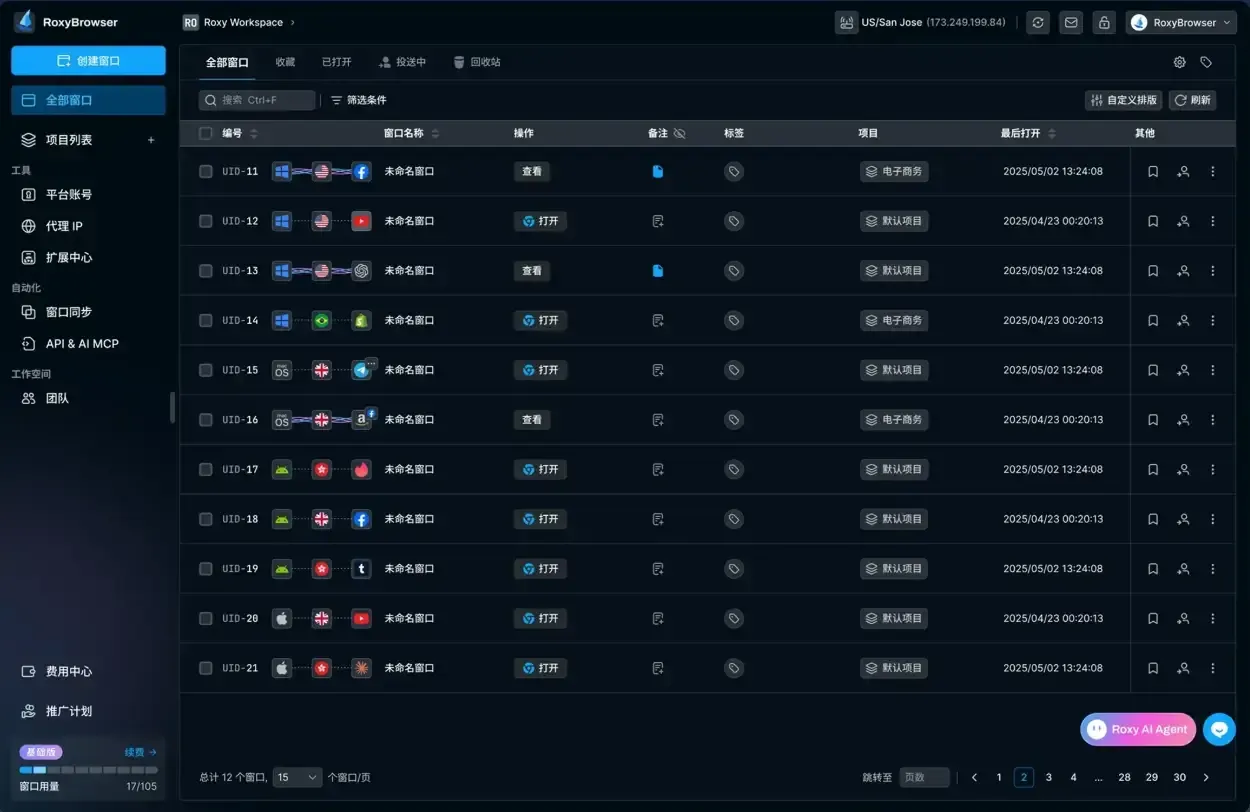
Task: Check the checkbox for UID-13 row
Action: [206, 271]
